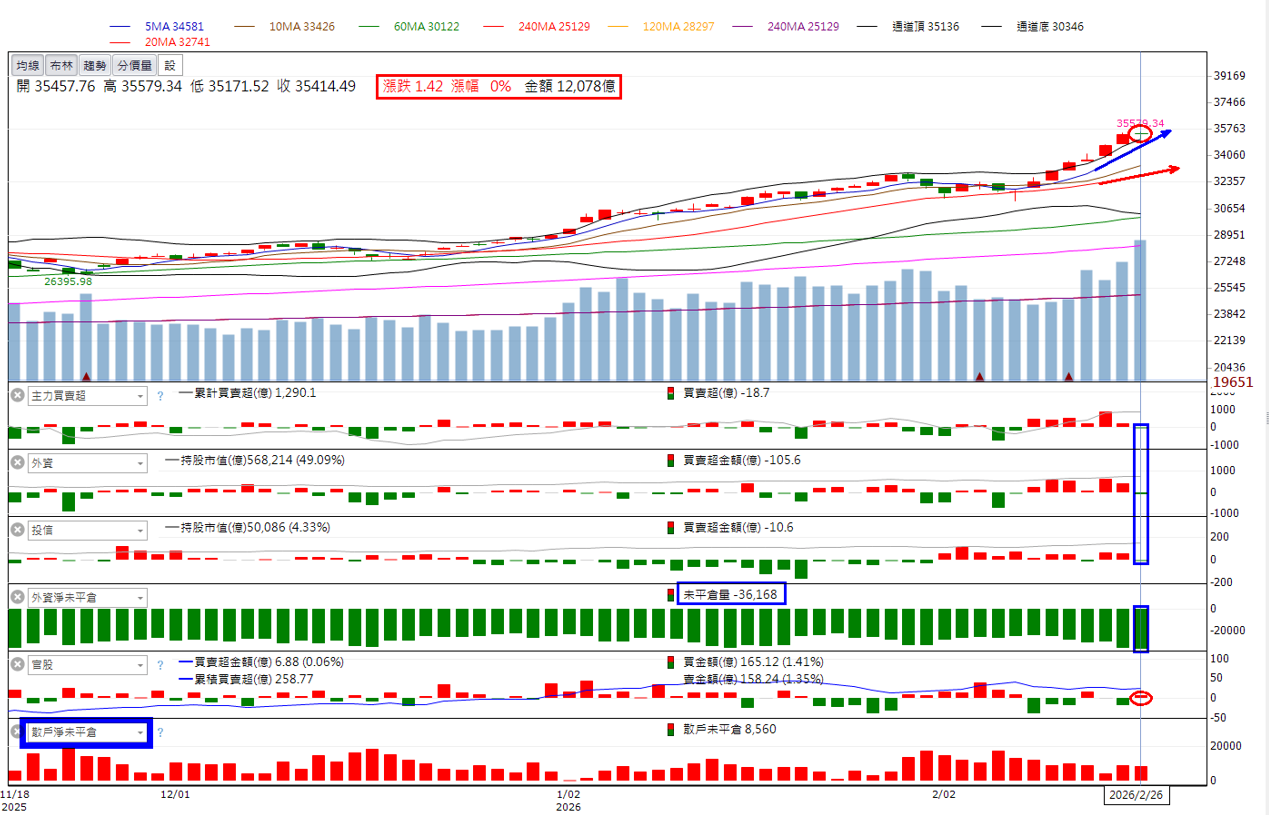Close the 投信 indicator panel
This screenshot has height=815, width=1269.
point(17,530)
